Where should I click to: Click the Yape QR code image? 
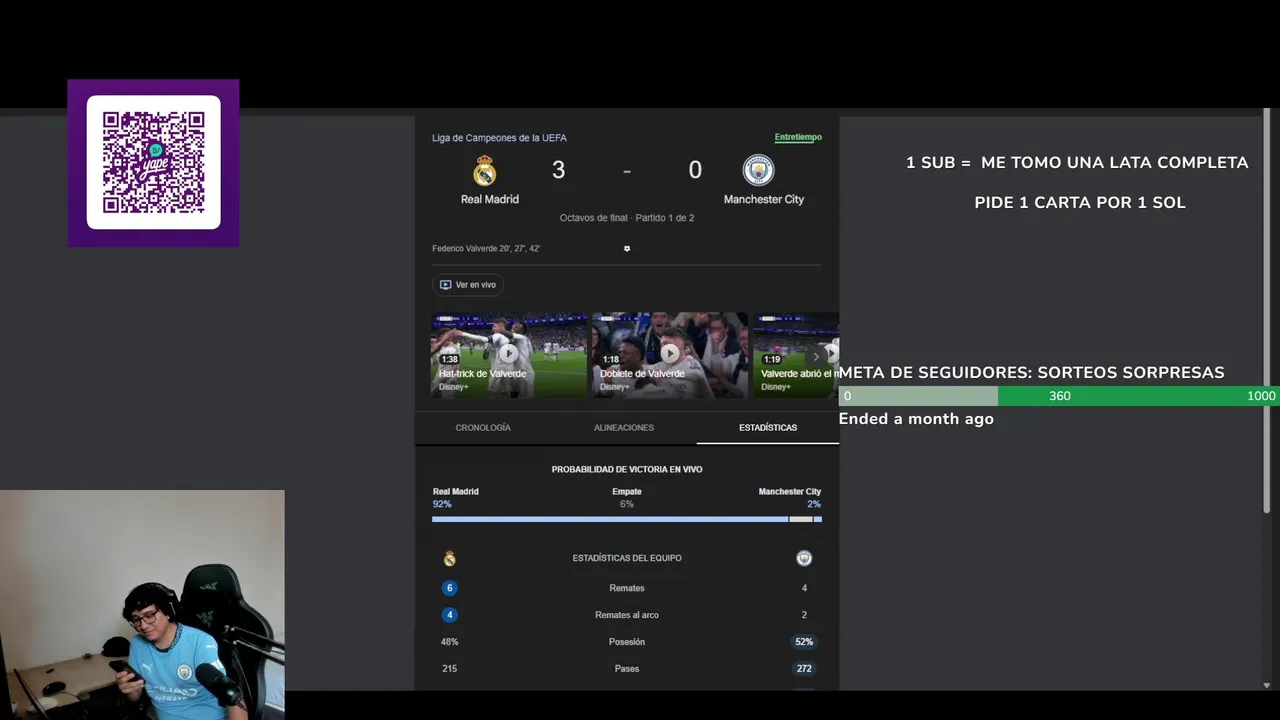(x=153, y=162)
